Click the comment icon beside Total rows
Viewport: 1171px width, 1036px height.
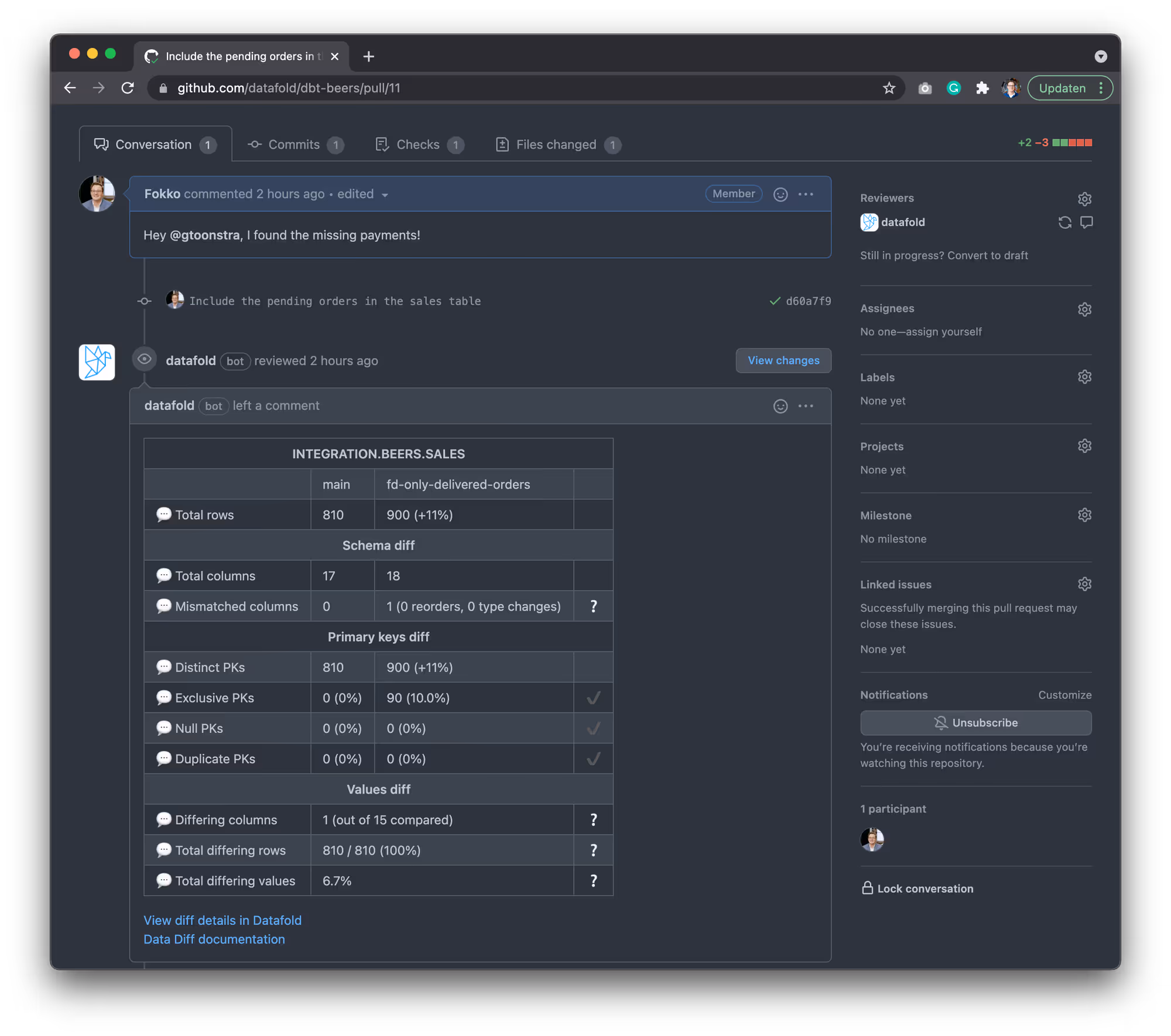[163, 514]
